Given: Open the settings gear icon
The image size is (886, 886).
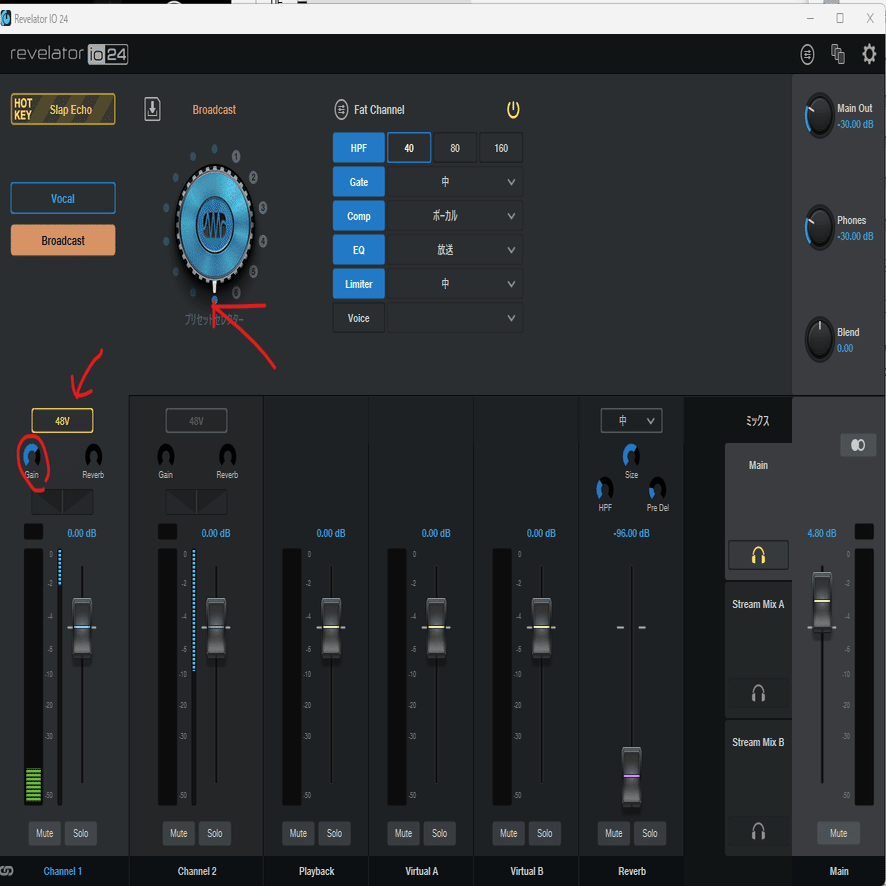Looking at the screenshot, I should [868, 54].
